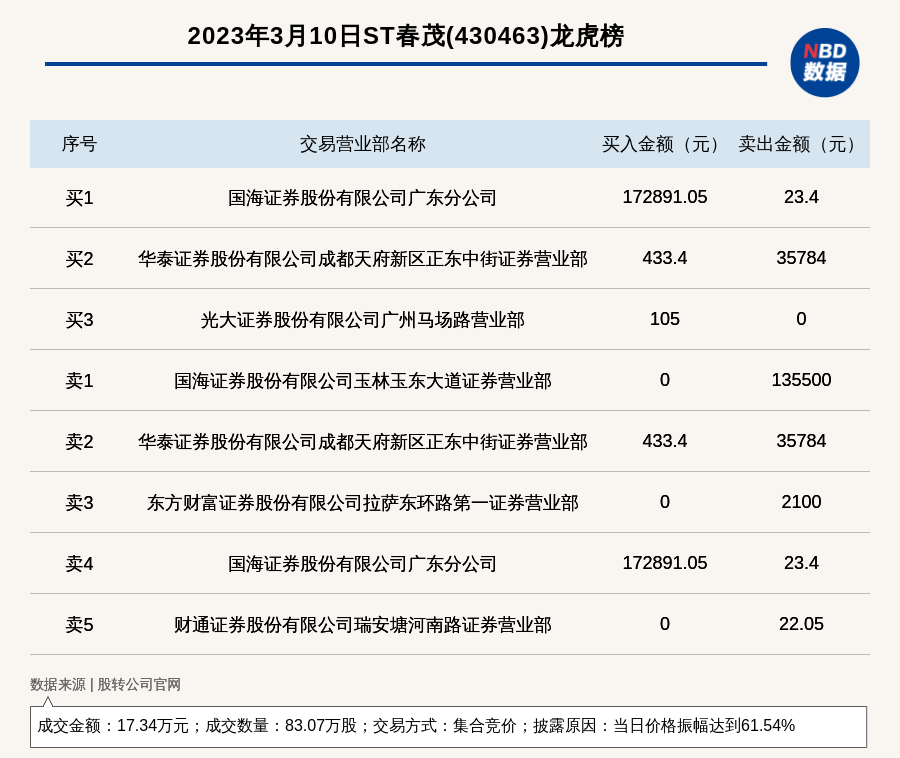Select the 买2 row label

[x=79, y=259]
